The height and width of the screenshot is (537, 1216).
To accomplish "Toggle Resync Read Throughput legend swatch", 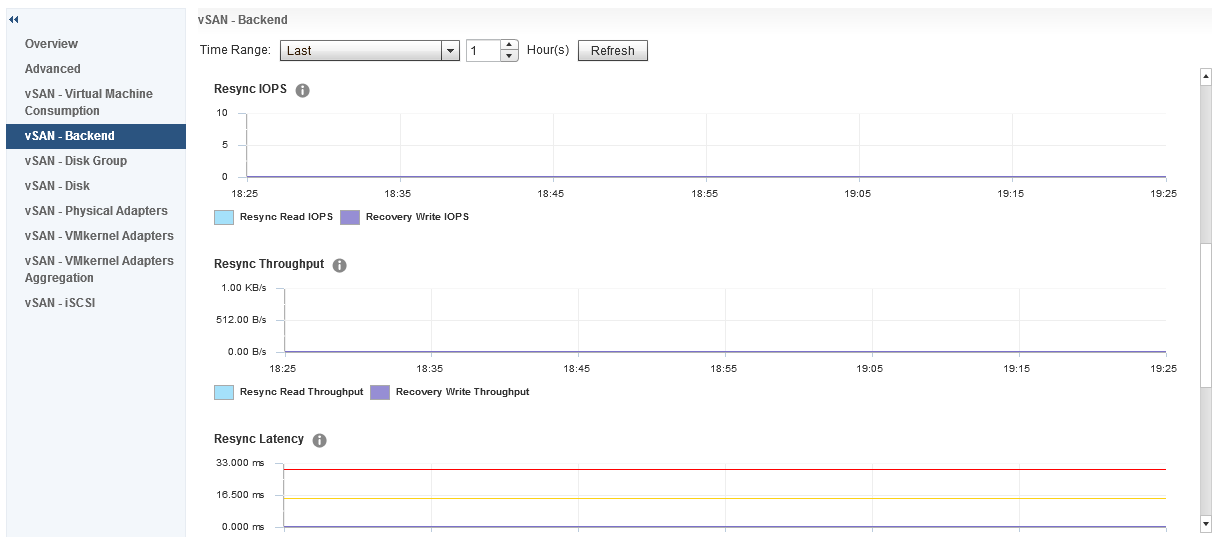I will [224, 392].
